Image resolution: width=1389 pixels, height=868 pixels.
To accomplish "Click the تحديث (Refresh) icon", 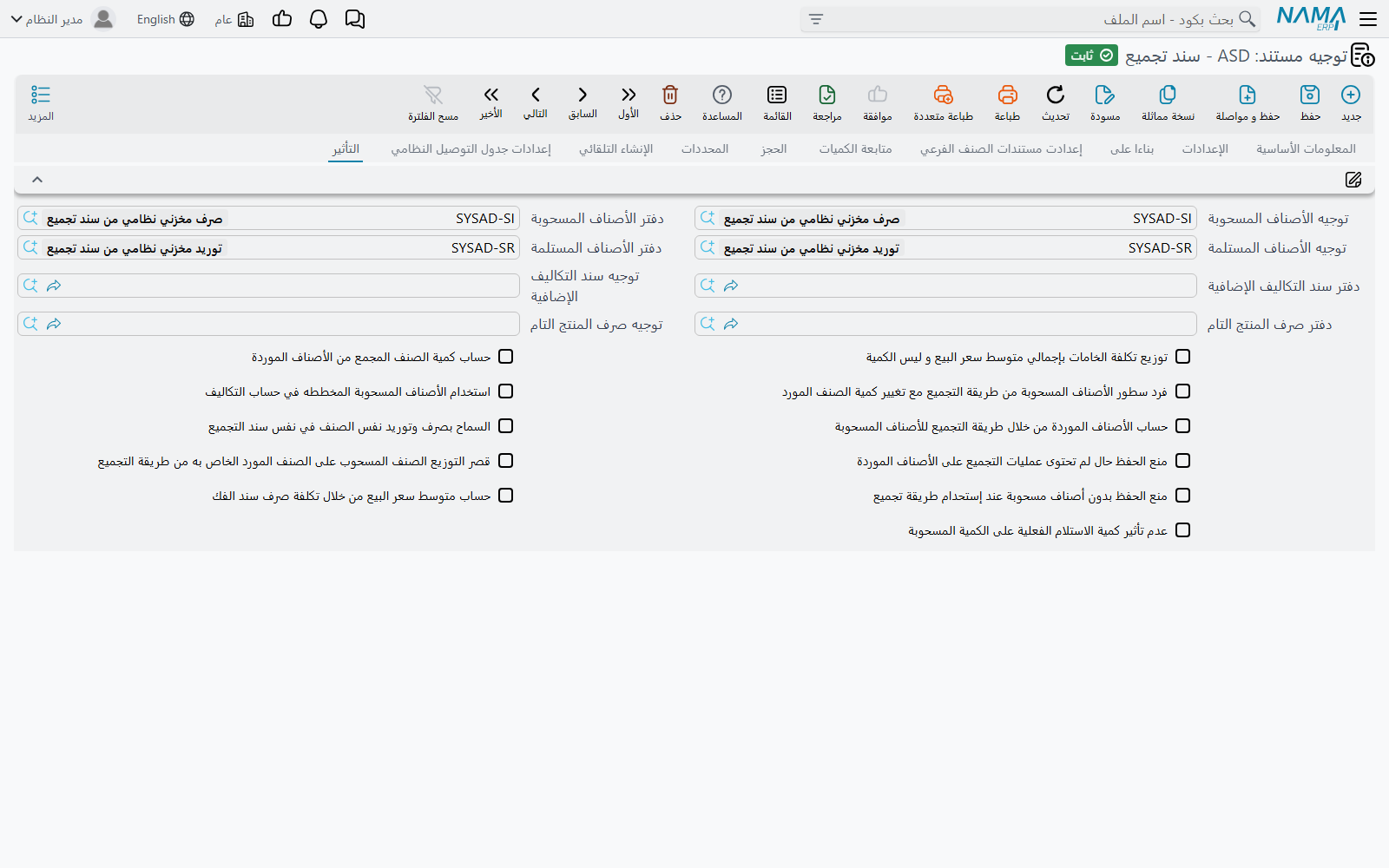I will pyautogui.click(x=1055, y=95).
